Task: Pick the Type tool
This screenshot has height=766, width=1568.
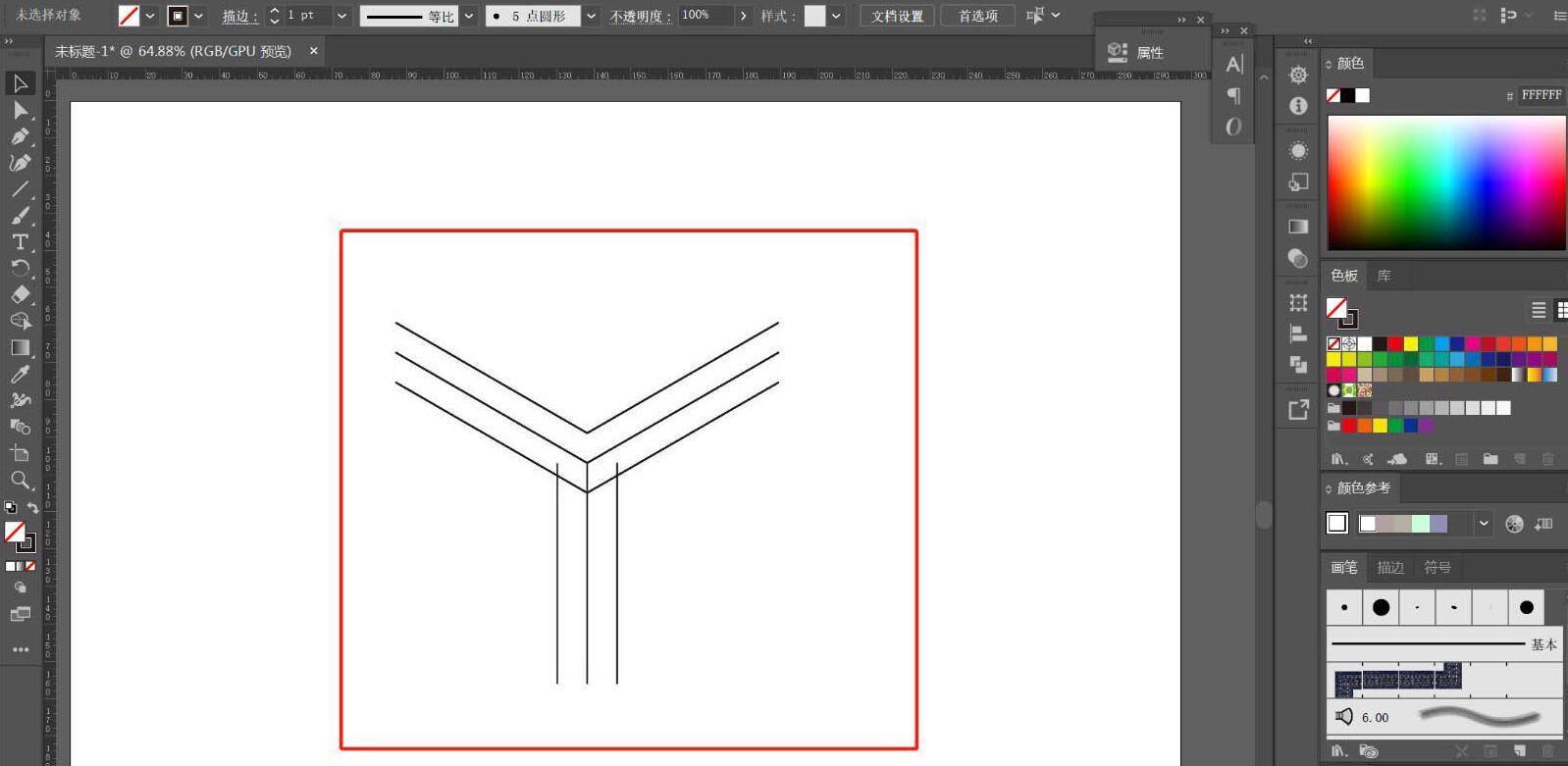Action: [20, 241]
